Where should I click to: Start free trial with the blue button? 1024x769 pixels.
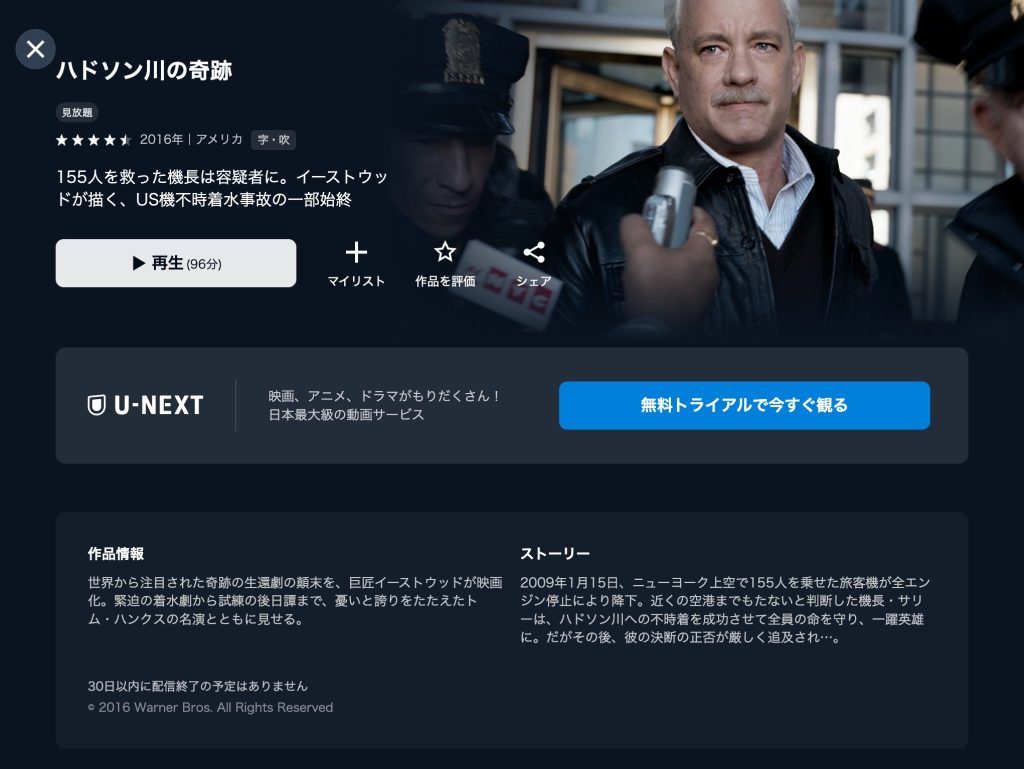click(744, 405)
